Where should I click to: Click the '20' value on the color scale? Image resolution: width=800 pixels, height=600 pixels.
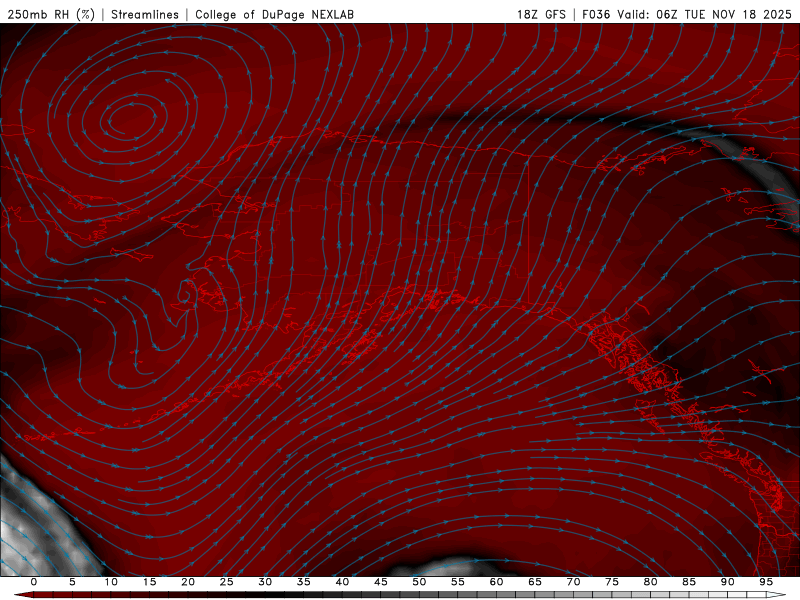pyautogui.click(x=188, y=582)
